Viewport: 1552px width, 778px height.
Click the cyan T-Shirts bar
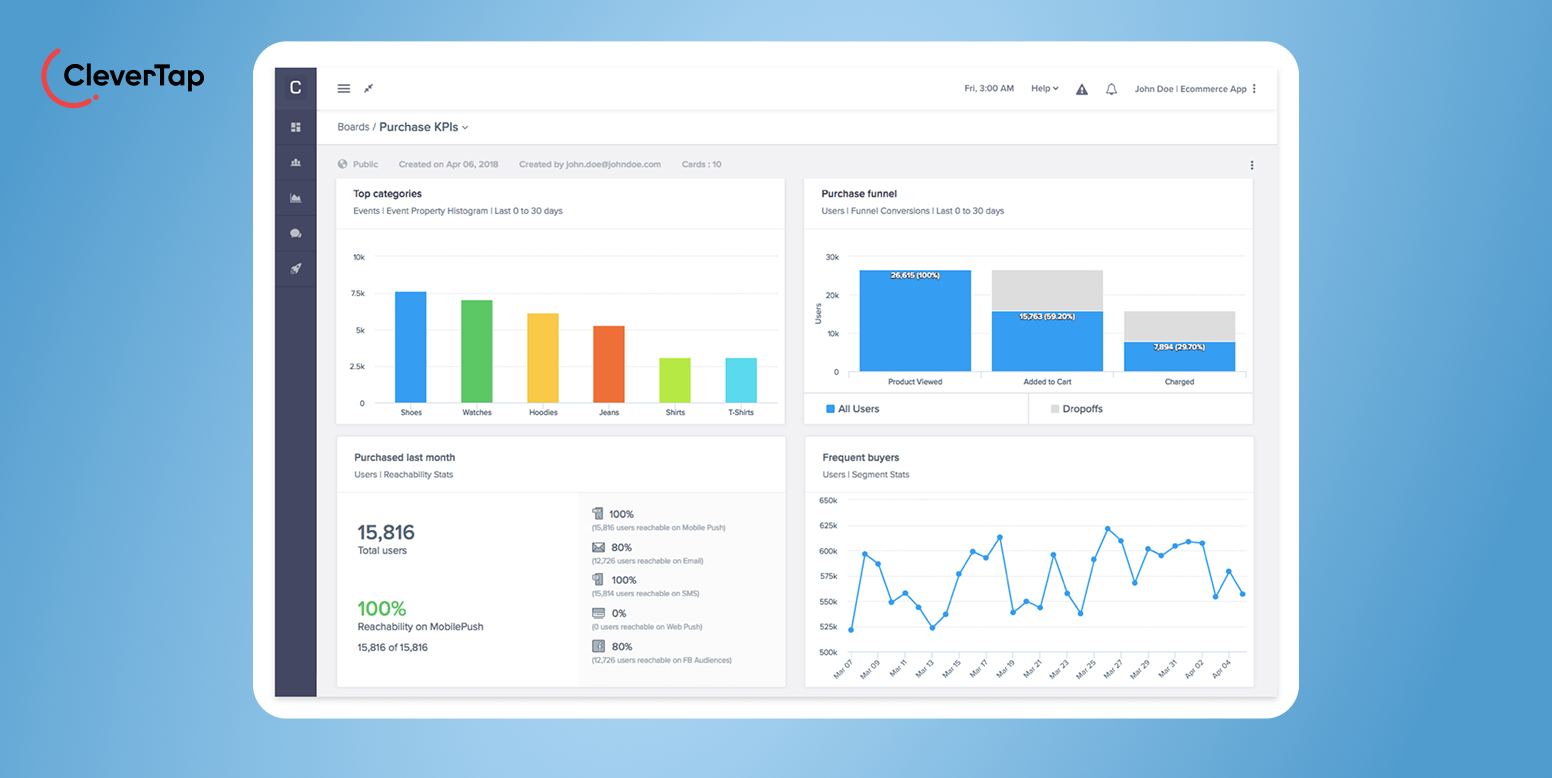[x=741, y=380]
